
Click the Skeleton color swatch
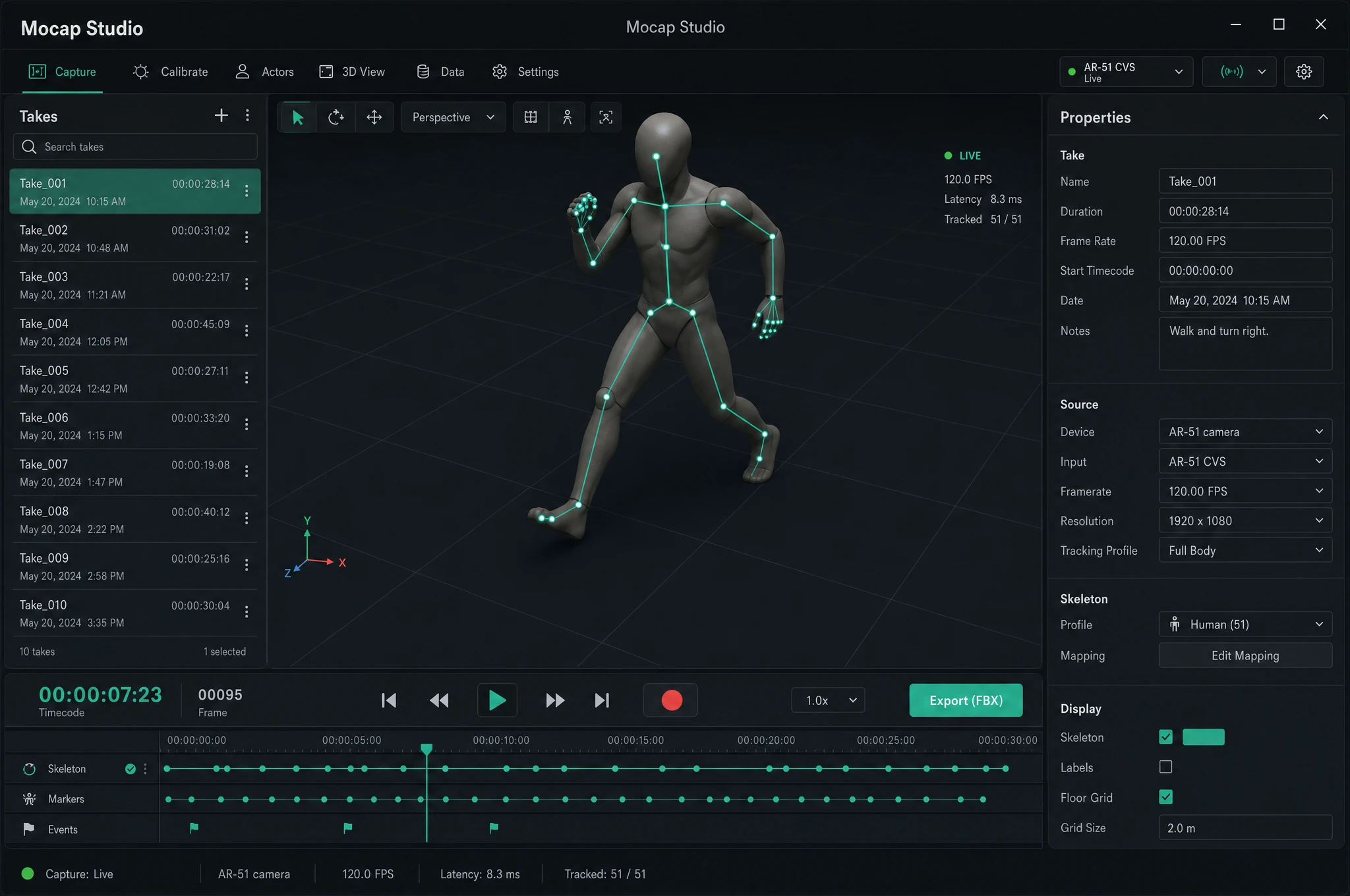(x=1203, y=737)
